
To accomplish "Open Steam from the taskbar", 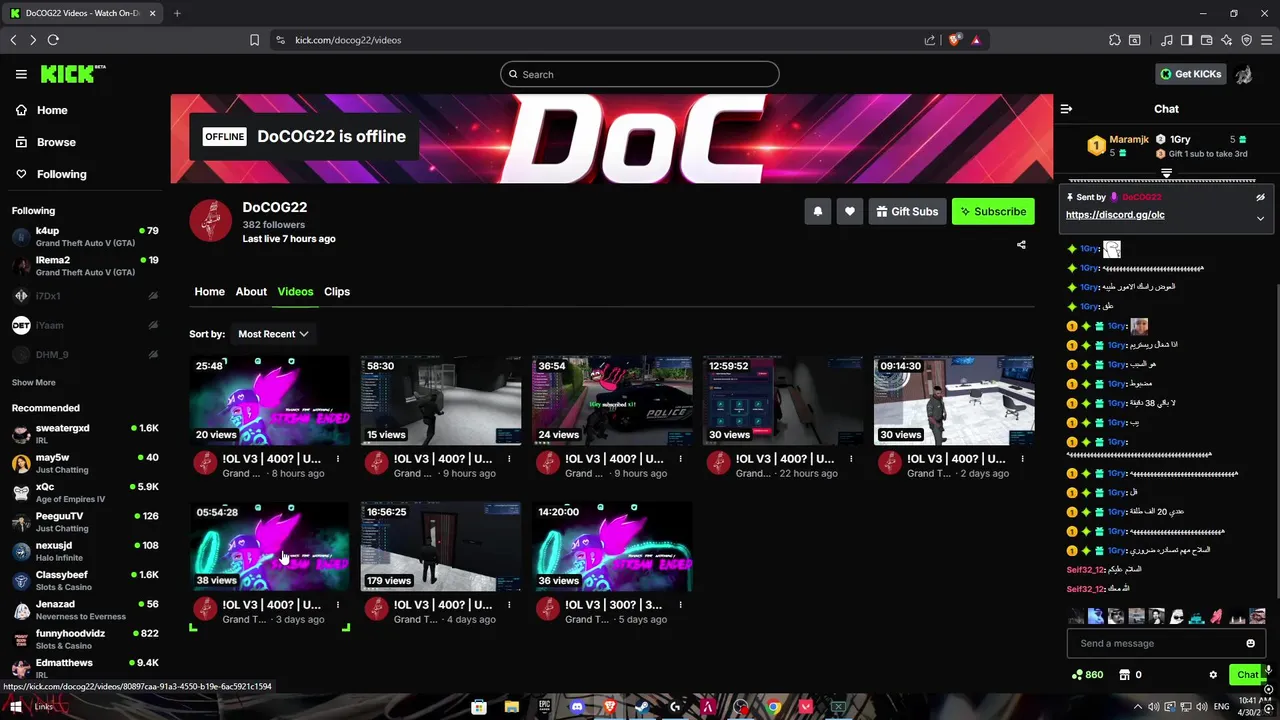I will click(x=642, y=707).
